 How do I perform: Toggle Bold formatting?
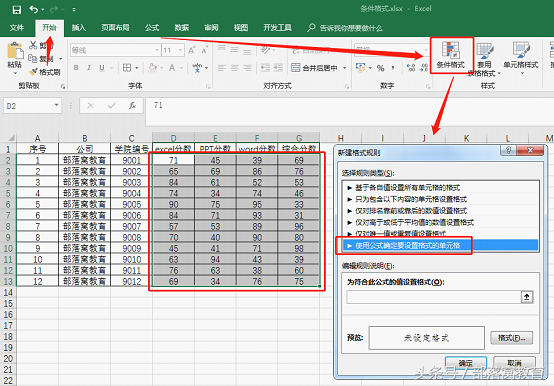pos(76,67)
